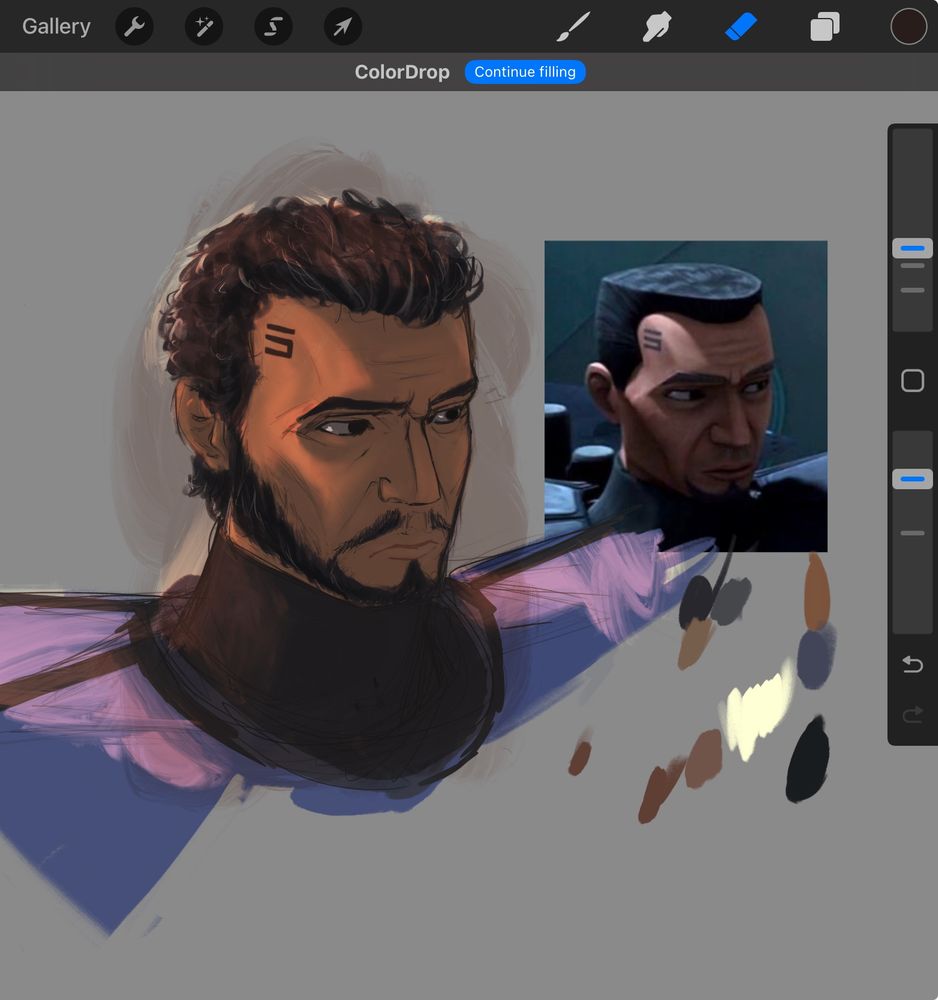
Task: Activate the Selection tool
Action: coord(274,27)
